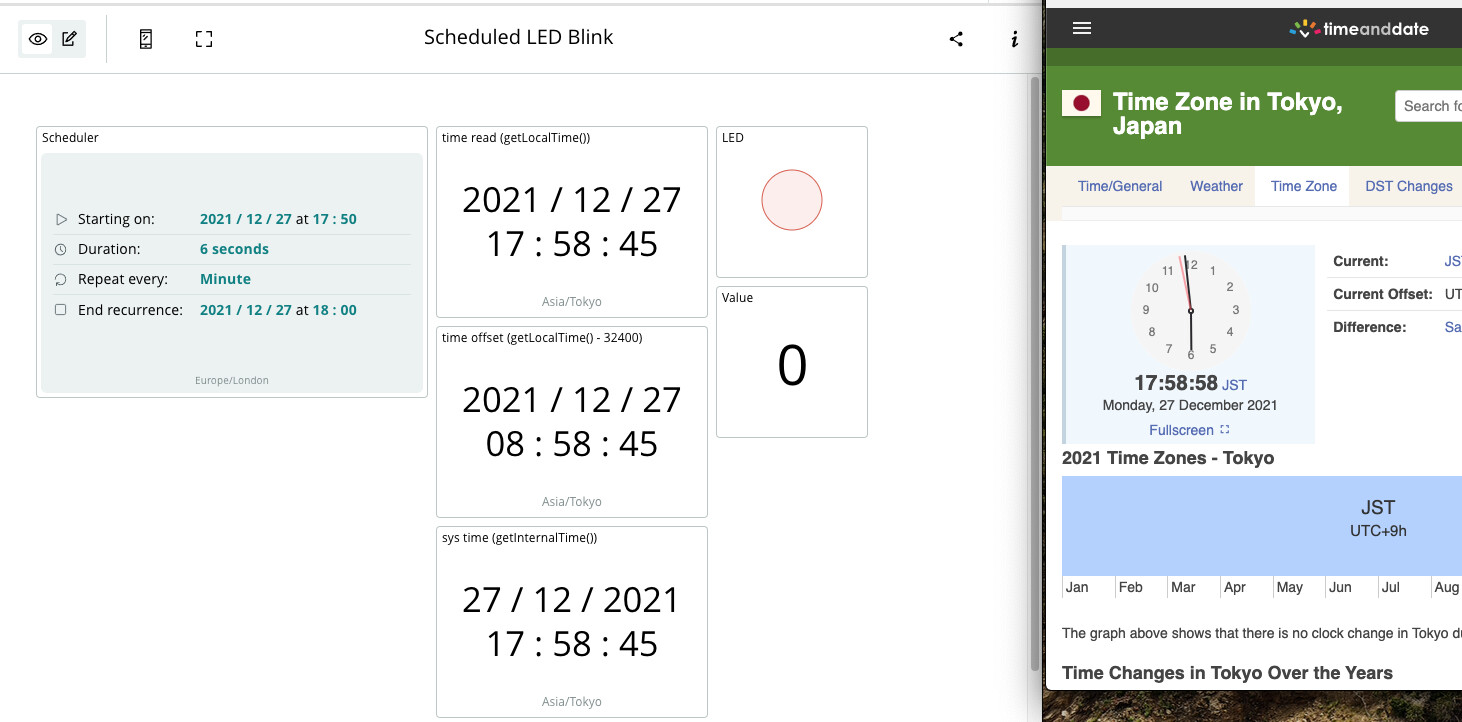Image resolution: width=1462 pixels, height=722 pixels.
Task: Open mobile layout phone icon
Action: [146, 39]
